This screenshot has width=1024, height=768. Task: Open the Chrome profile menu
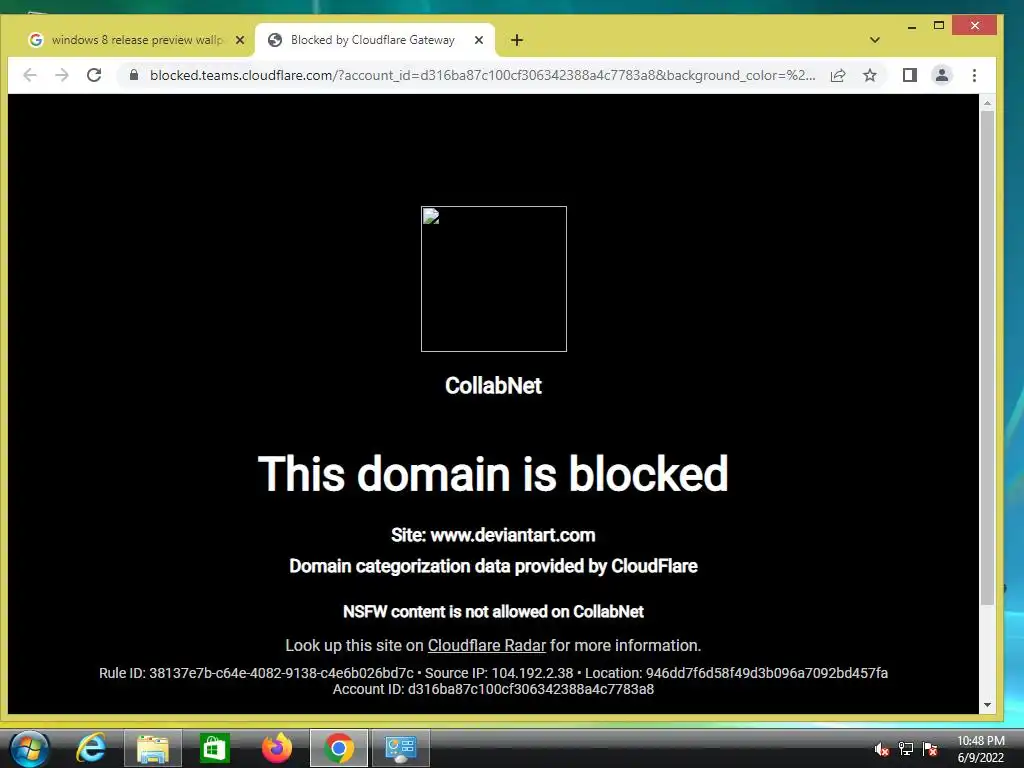point(942,75)
